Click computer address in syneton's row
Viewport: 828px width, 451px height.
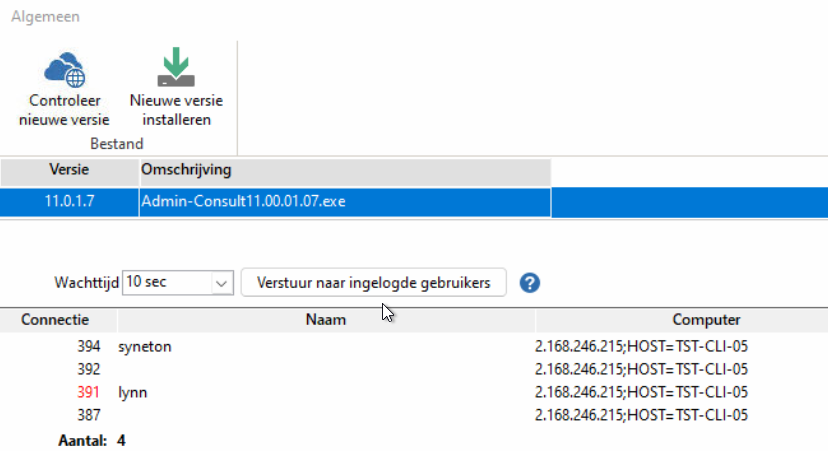(642, 347)
